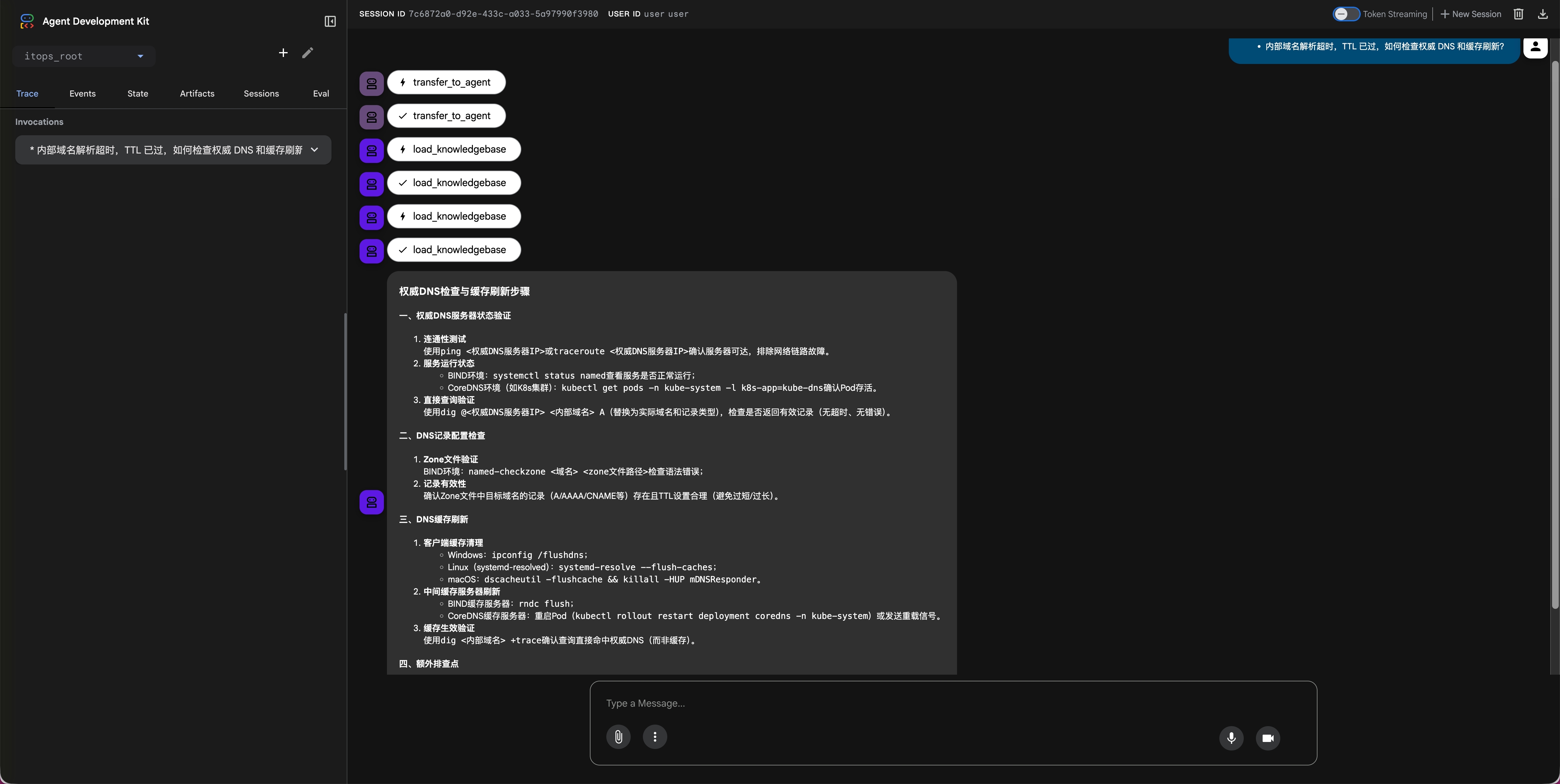Open the Sessions tab
The width and height of the screenshot is (1560, 784).
click(x=261, y=93)
